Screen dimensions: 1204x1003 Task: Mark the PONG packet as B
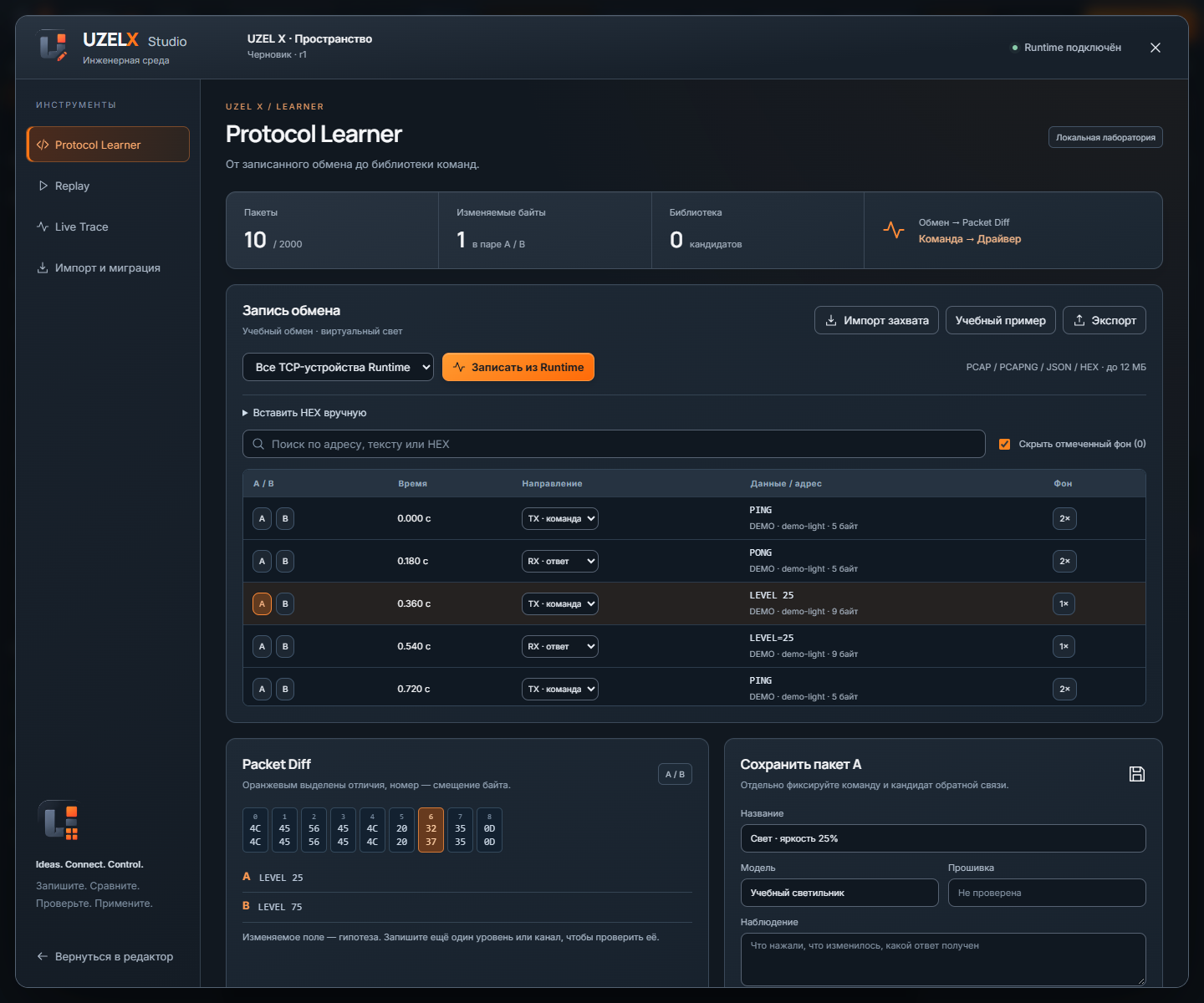coord(285,561)
